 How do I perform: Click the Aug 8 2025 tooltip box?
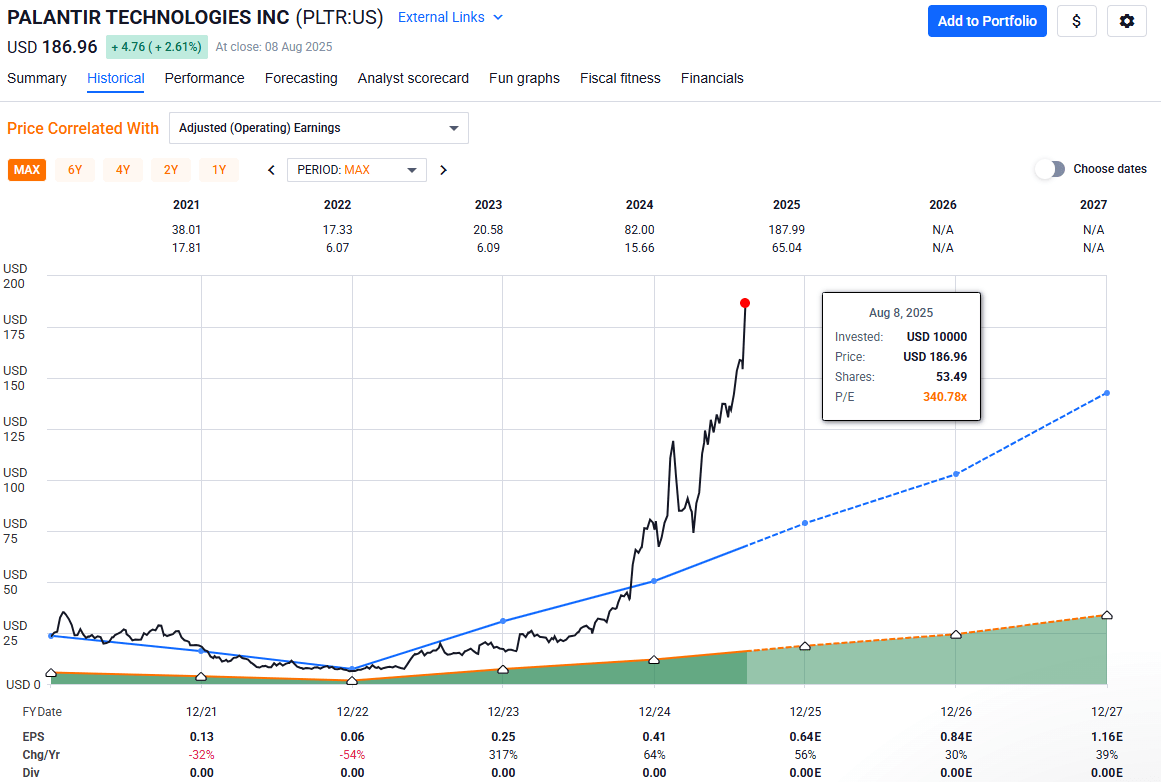(901, 357)
